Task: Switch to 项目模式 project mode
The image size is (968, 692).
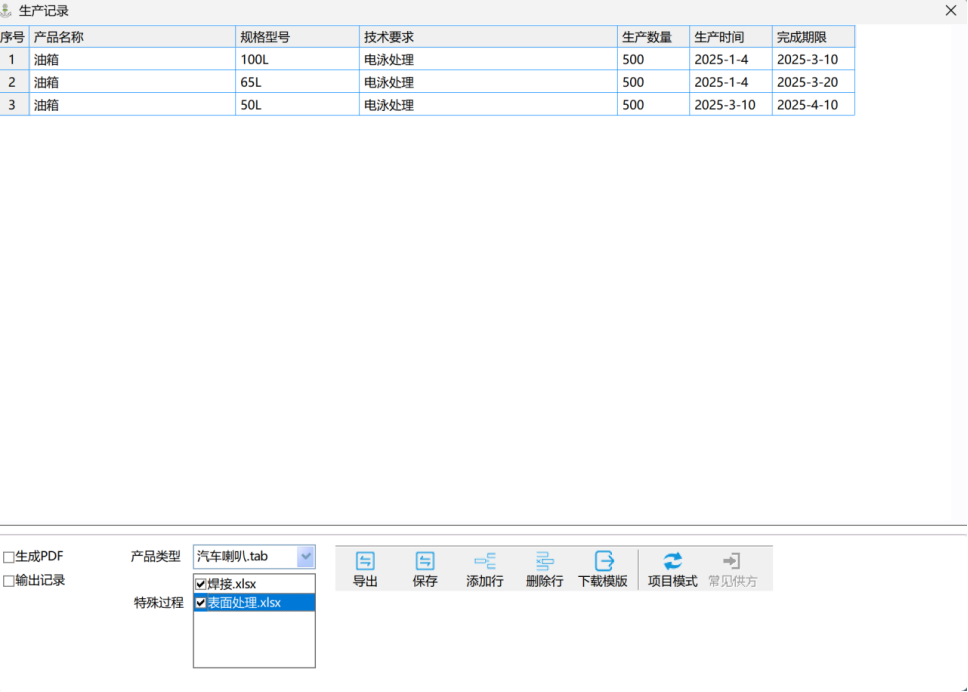Action: pyautogui.click(x=673, y=562)
